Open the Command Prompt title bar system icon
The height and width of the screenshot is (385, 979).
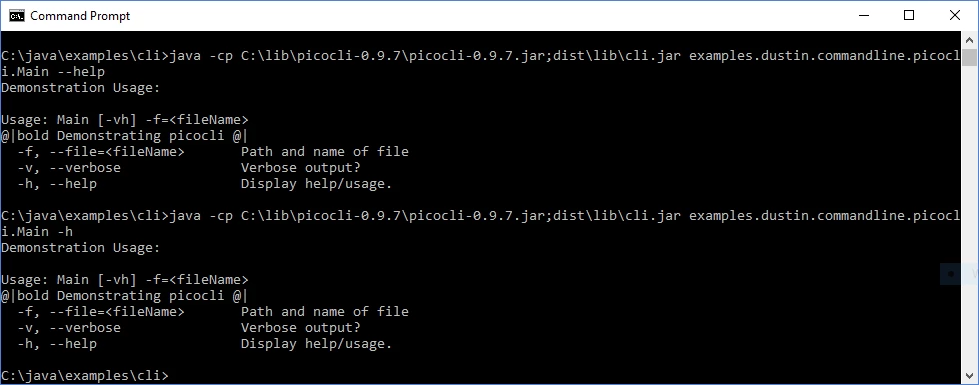17,16
